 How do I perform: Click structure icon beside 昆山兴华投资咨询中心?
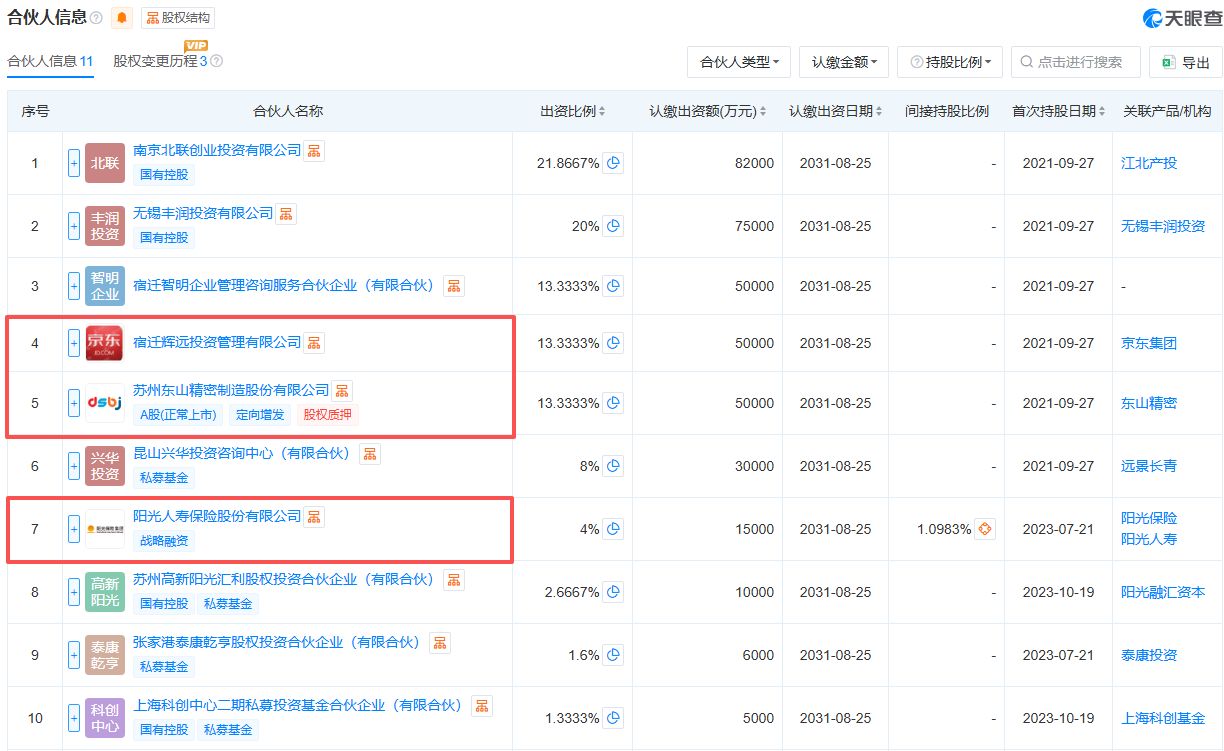click(370, 454)
